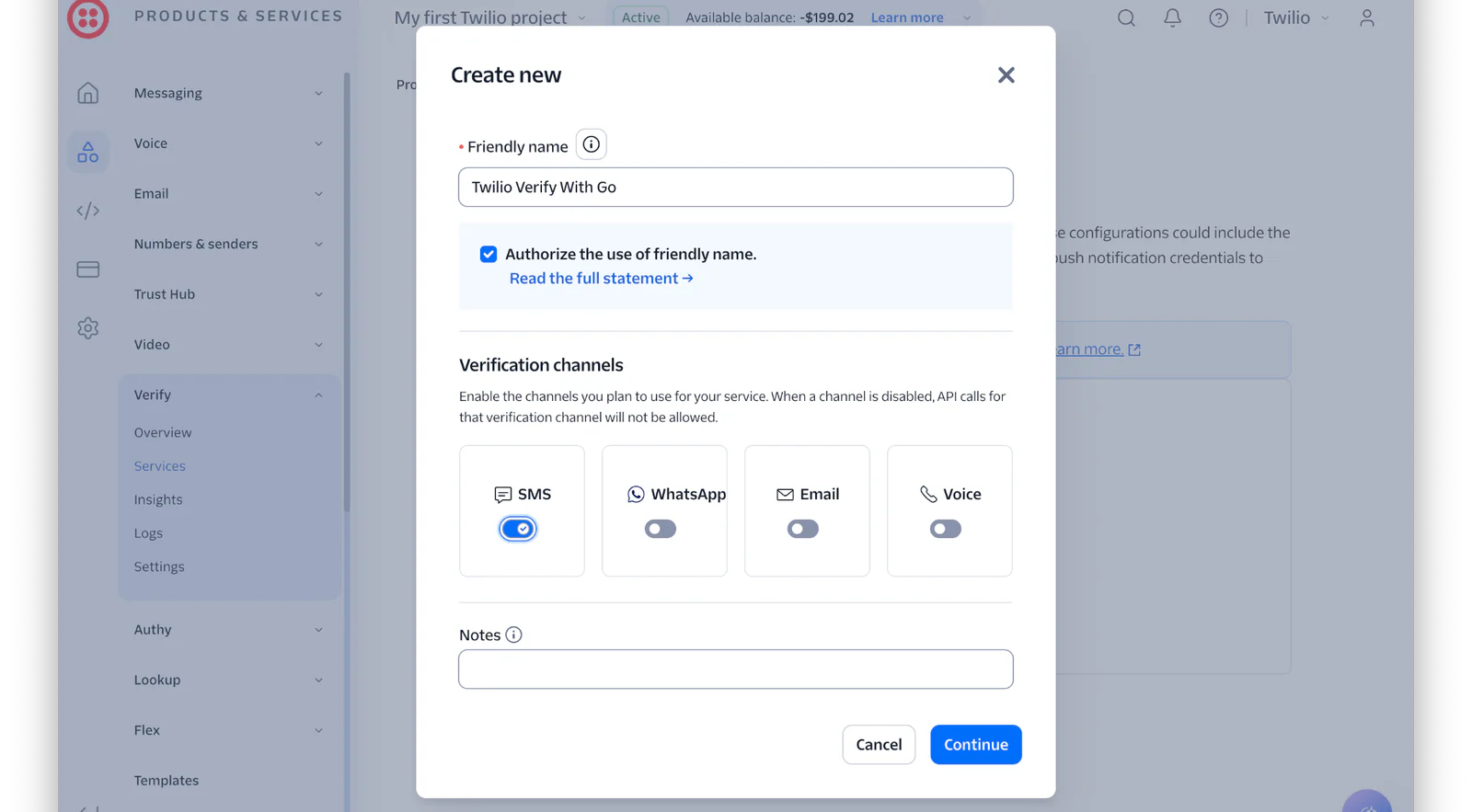Click the Notes input field
Image resolution: width=1472 pixels, height=812 pixels.
coord(735,669)
